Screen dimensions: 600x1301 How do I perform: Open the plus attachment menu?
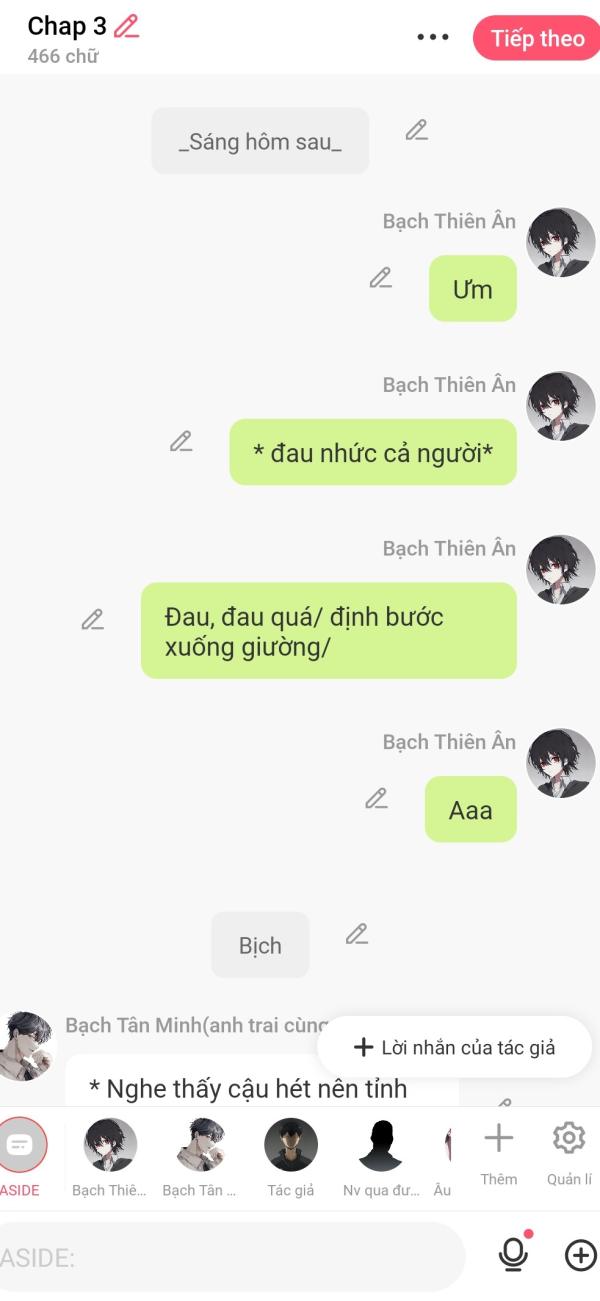click(580, 1255)
